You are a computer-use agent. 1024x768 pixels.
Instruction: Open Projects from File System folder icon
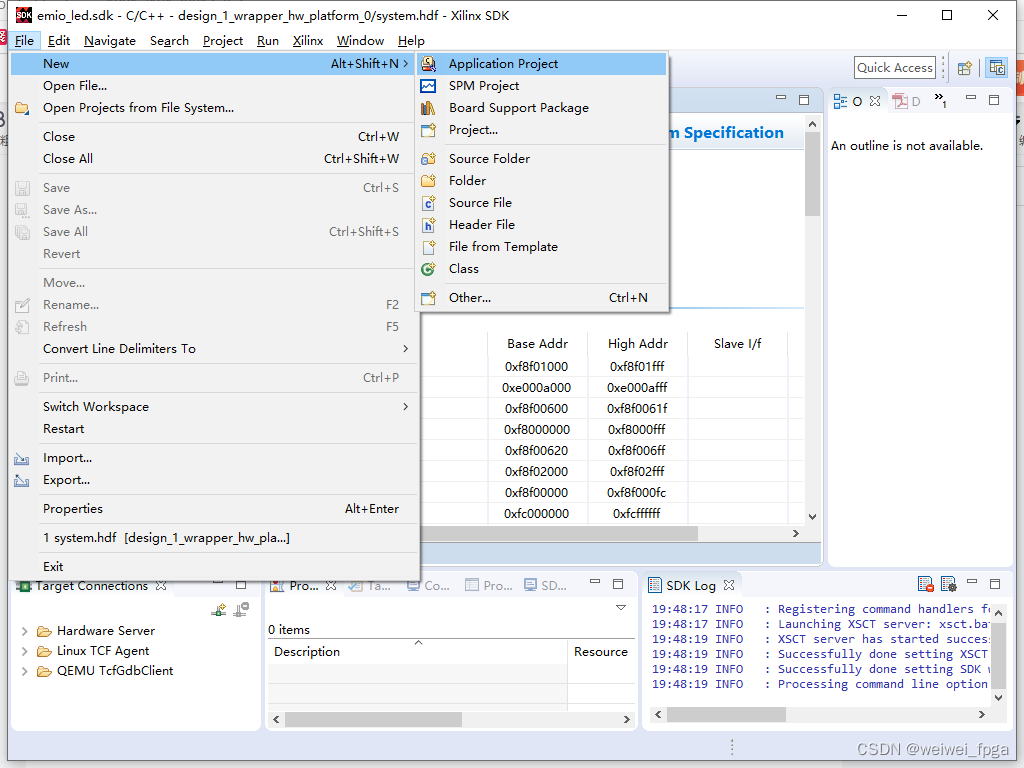22,108
